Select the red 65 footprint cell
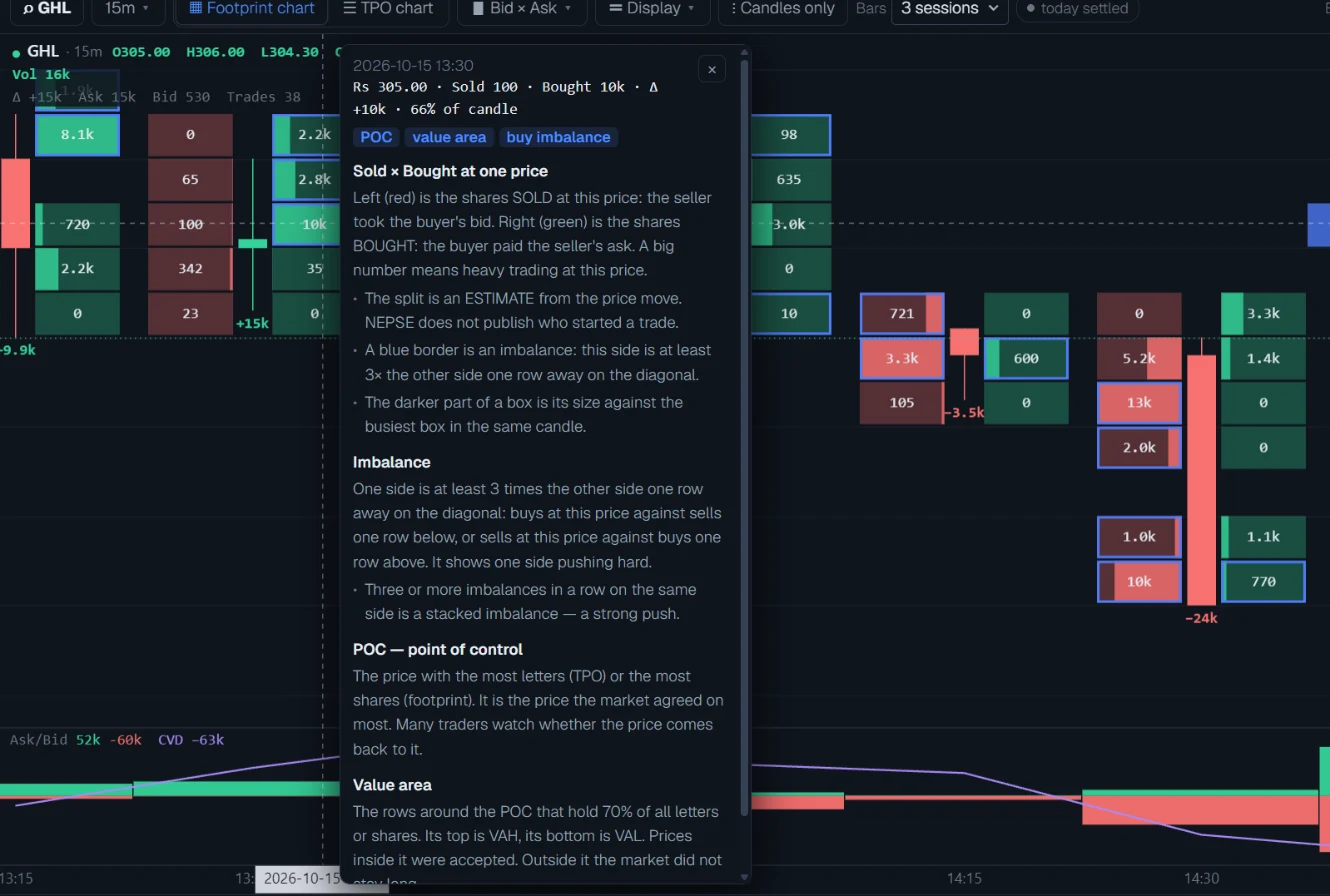 pos(190,179)
